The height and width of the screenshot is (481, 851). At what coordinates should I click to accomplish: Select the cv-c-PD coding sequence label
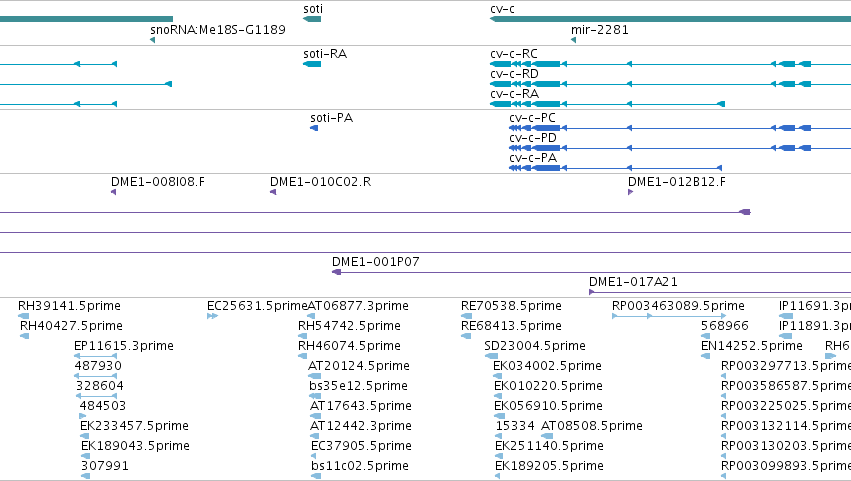(x=533, y=138)
